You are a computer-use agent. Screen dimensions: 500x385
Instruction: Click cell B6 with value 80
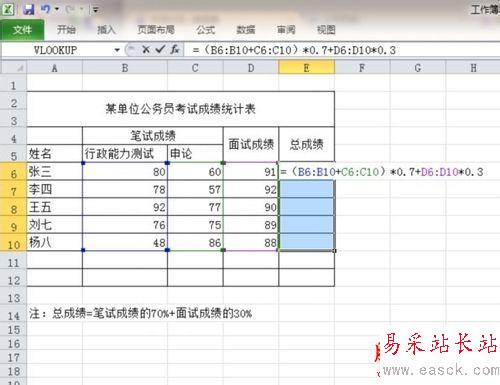coord(125,172)
